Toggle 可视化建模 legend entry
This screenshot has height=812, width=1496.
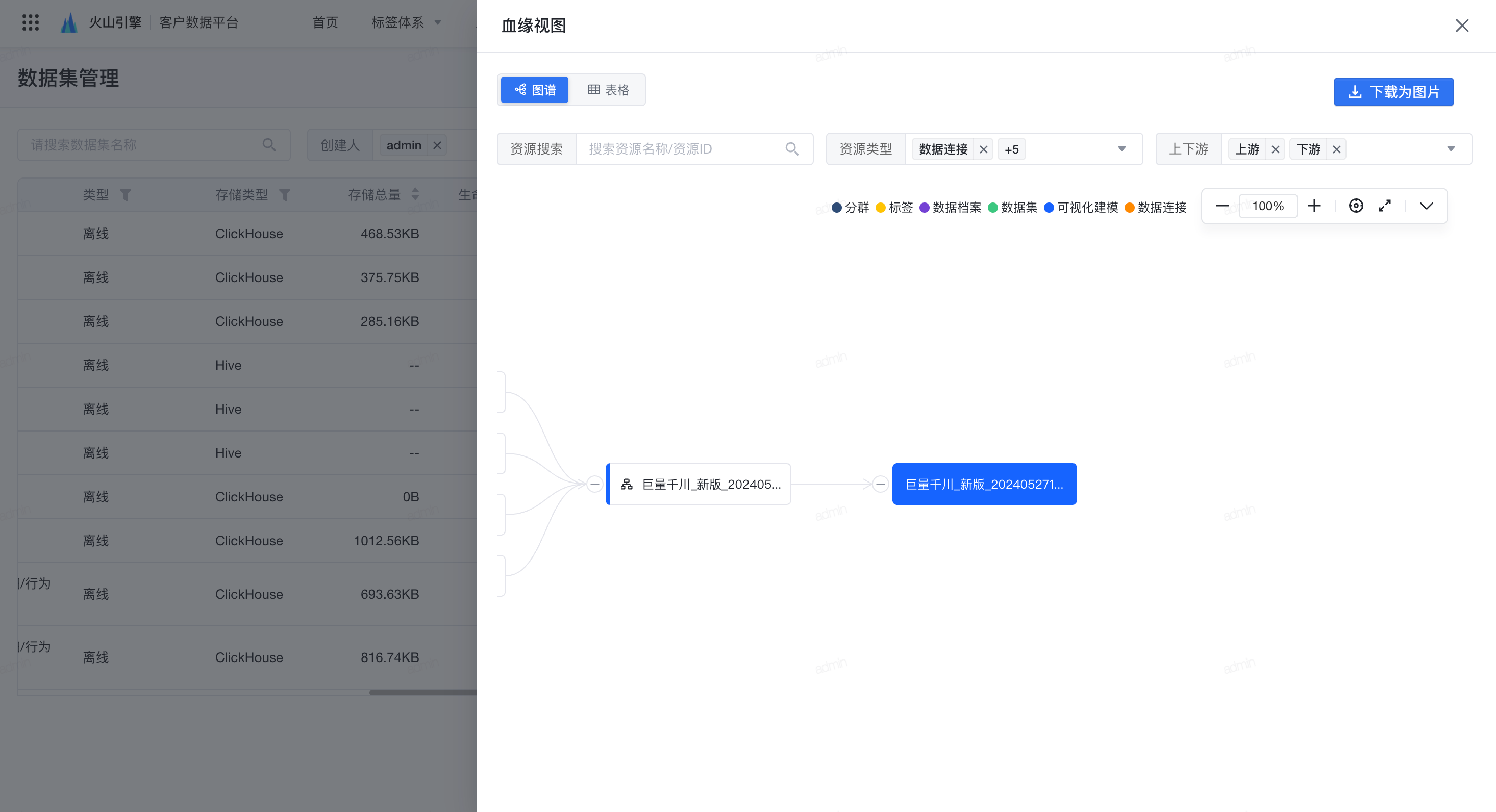1081,207
